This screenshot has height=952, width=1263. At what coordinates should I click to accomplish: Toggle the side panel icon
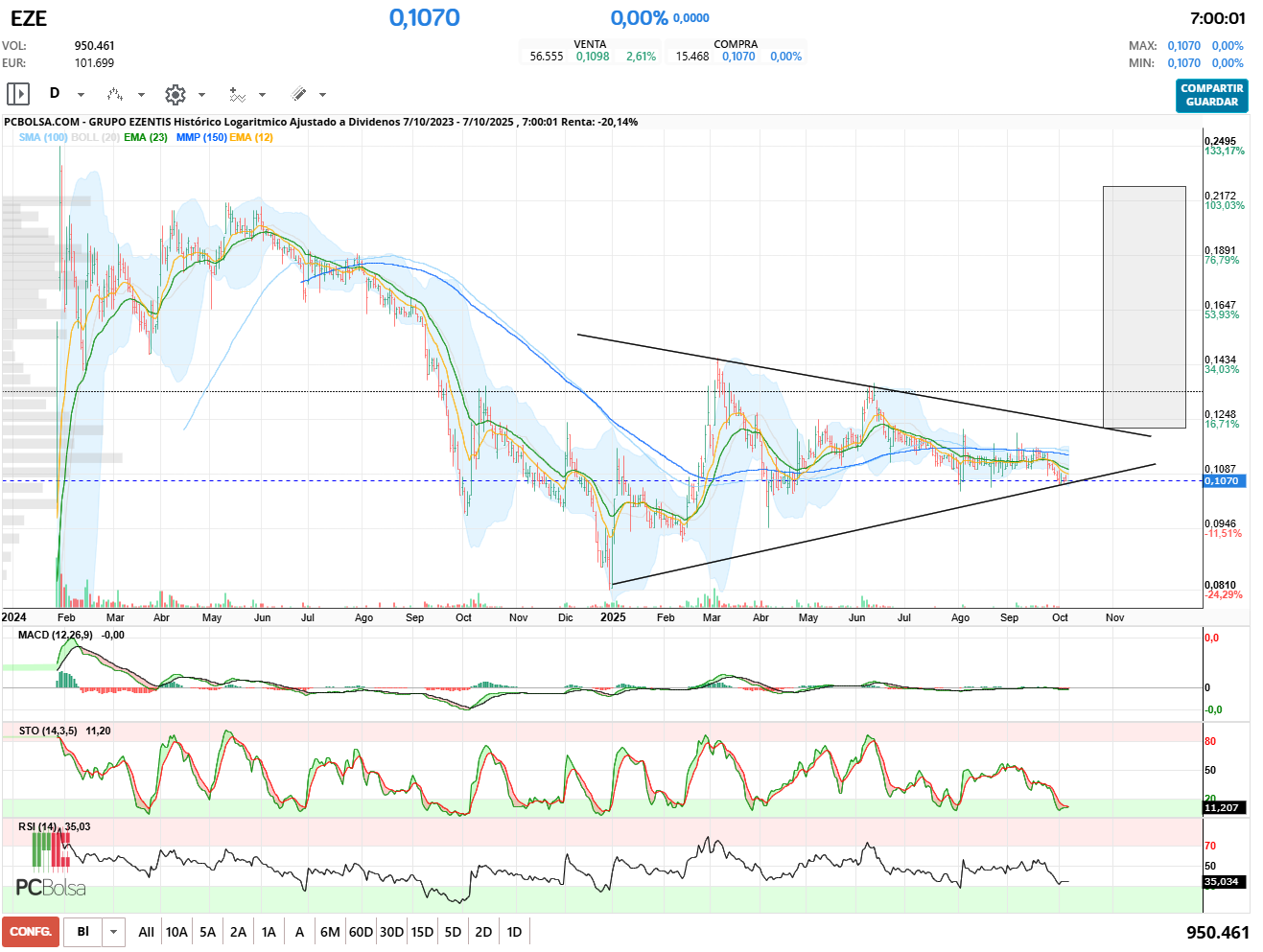pyautogui.click(x=18, y=94)
